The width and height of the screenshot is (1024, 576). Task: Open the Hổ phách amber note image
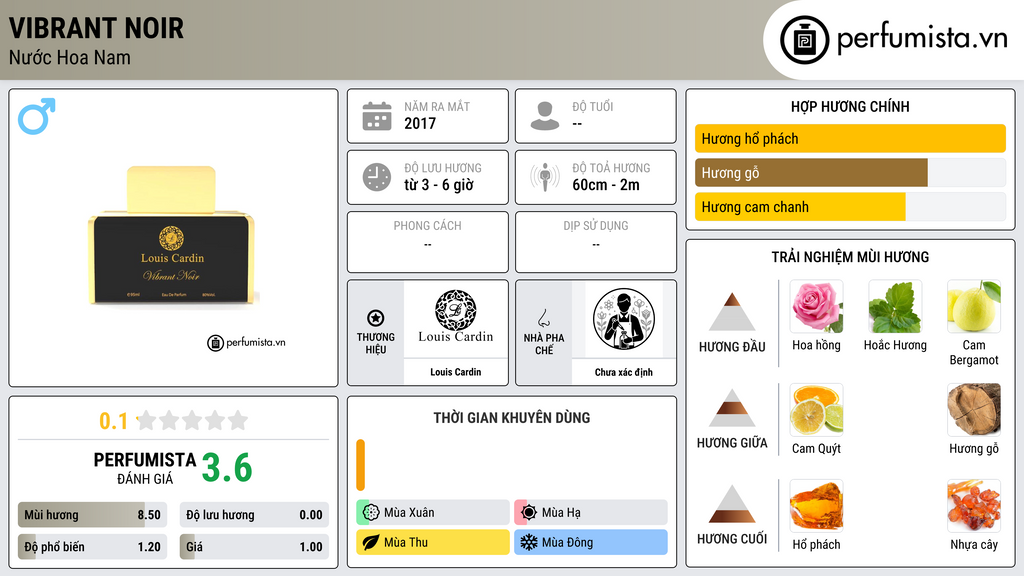pos(816,505)
